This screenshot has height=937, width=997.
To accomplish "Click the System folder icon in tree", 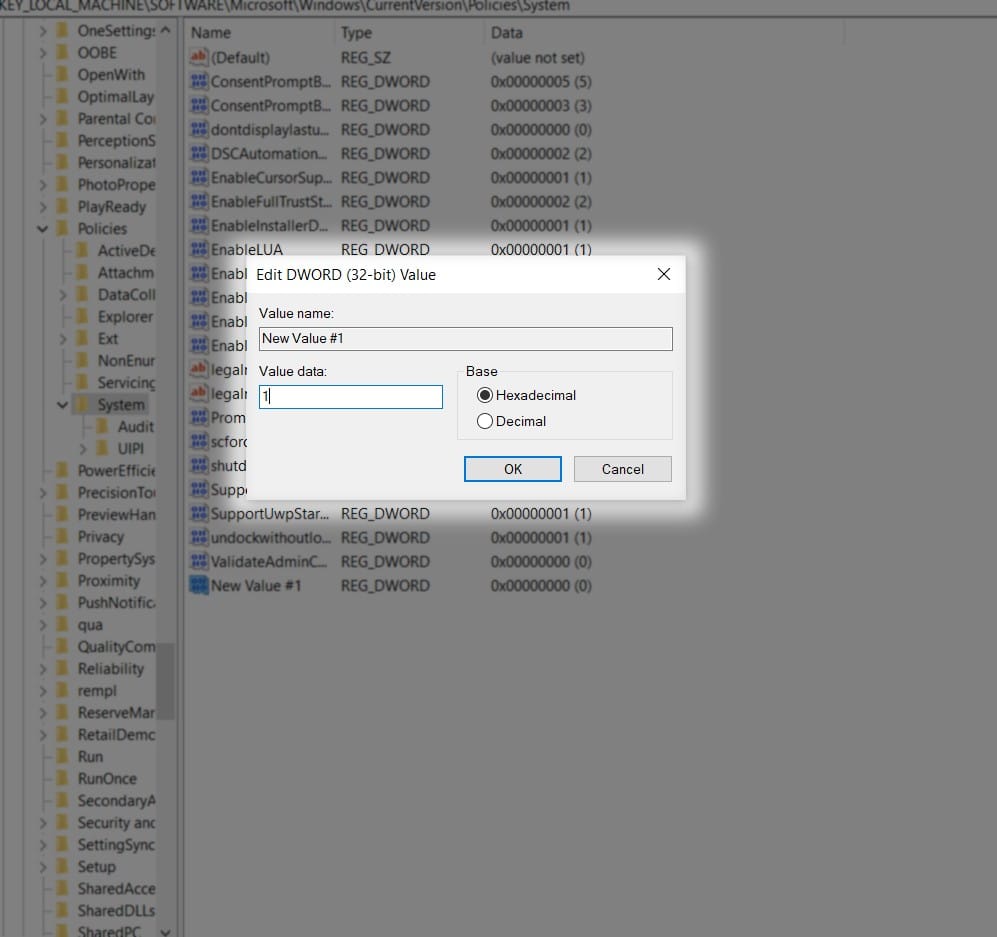I will [83, 404].
